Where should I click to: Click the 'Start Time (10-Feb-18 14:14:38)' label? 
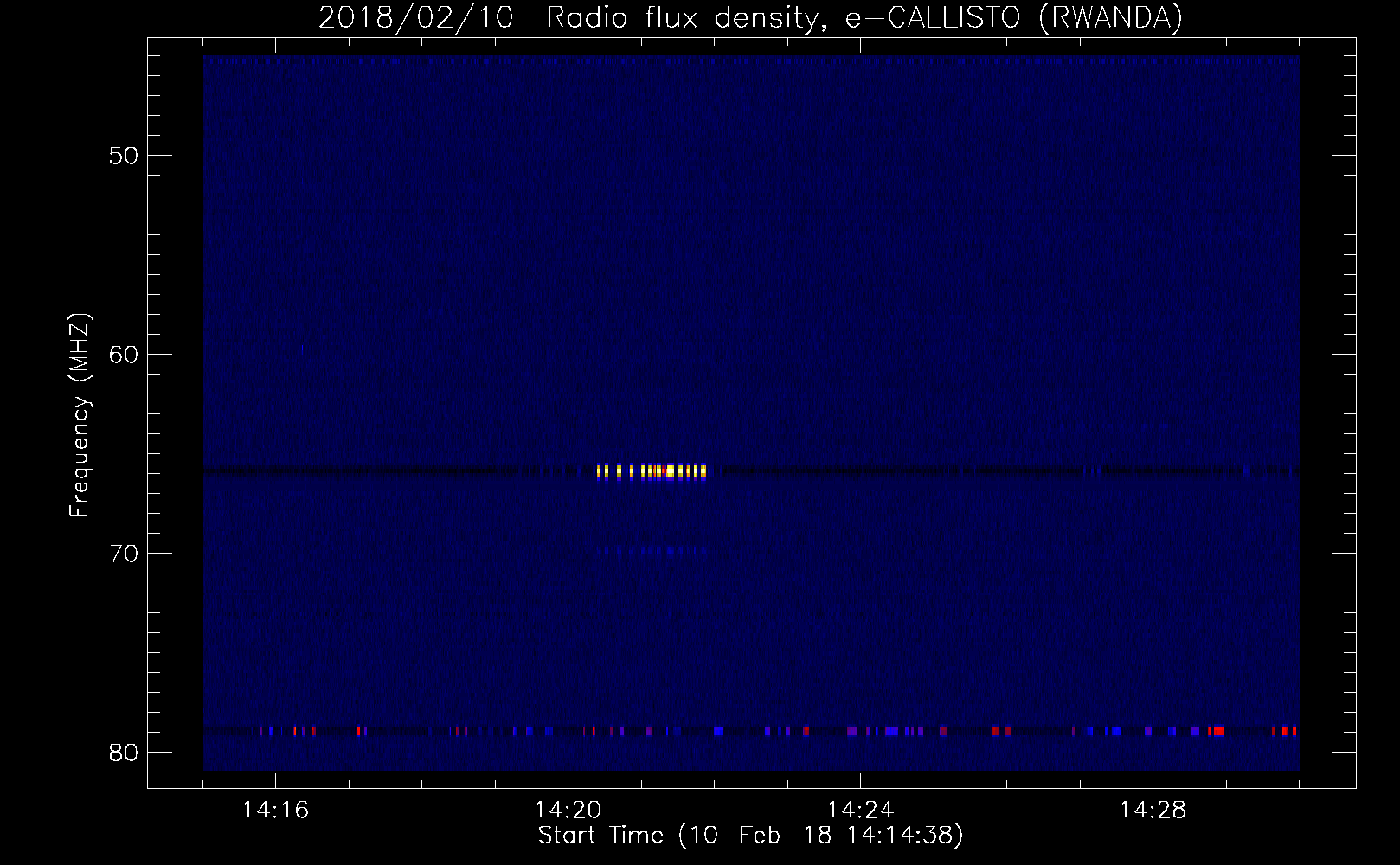pyautogui.click(x=750, y=836)
